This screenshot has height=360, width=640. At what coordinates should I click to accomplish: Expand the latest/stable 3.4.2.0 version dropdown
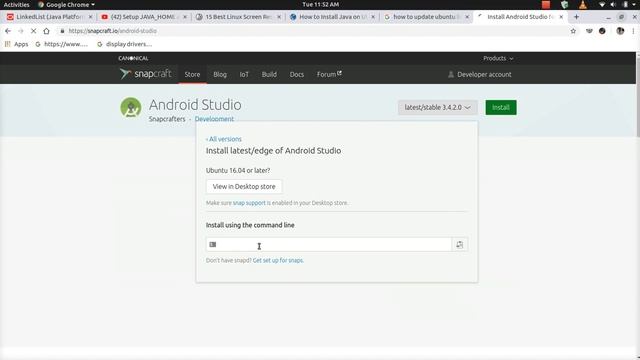(x=437, y=107)
